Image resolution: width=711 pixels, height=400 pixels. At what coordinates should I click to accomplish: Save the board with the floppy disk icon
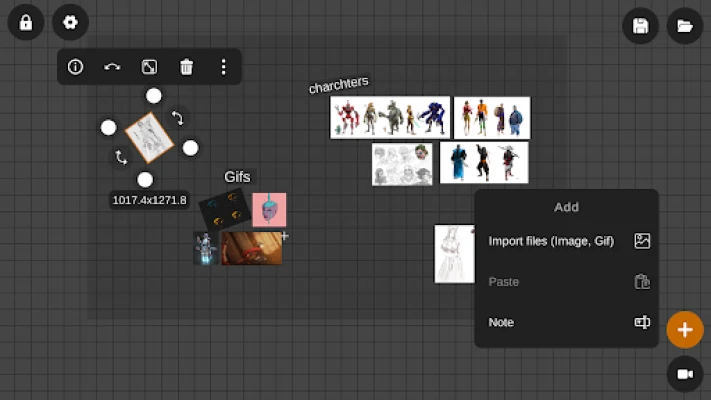click(x=640, y=26)
